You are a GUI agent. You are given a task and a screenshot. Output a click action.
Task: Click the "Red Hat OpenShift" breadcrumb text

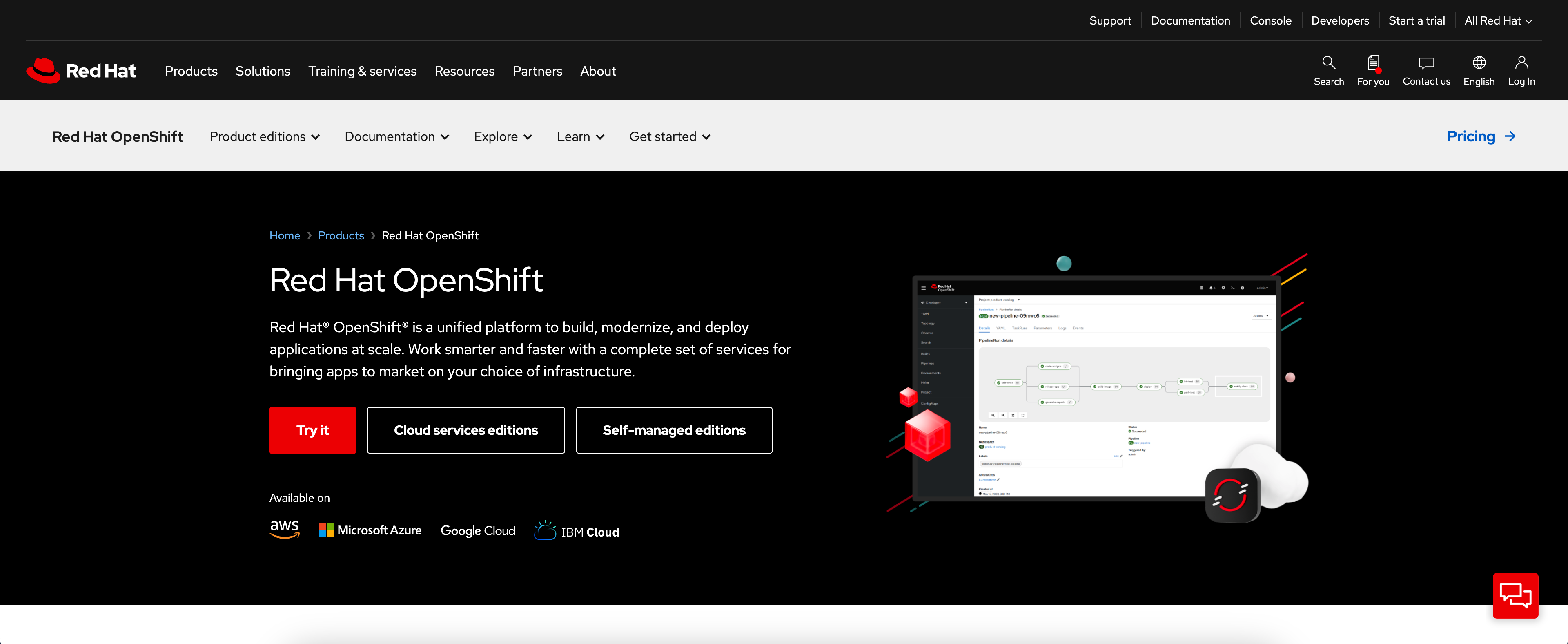click(430, 236)
